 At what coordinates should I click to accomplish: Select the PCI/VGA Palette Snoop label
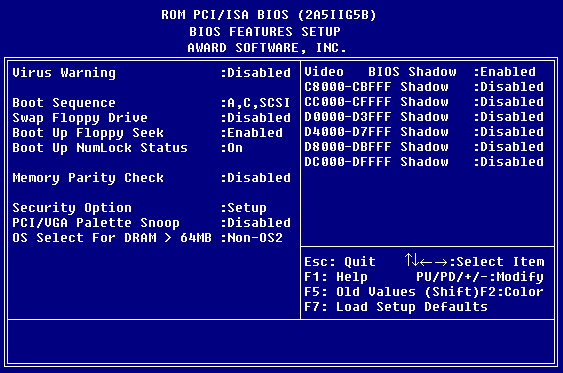click(x=96, y=223)
